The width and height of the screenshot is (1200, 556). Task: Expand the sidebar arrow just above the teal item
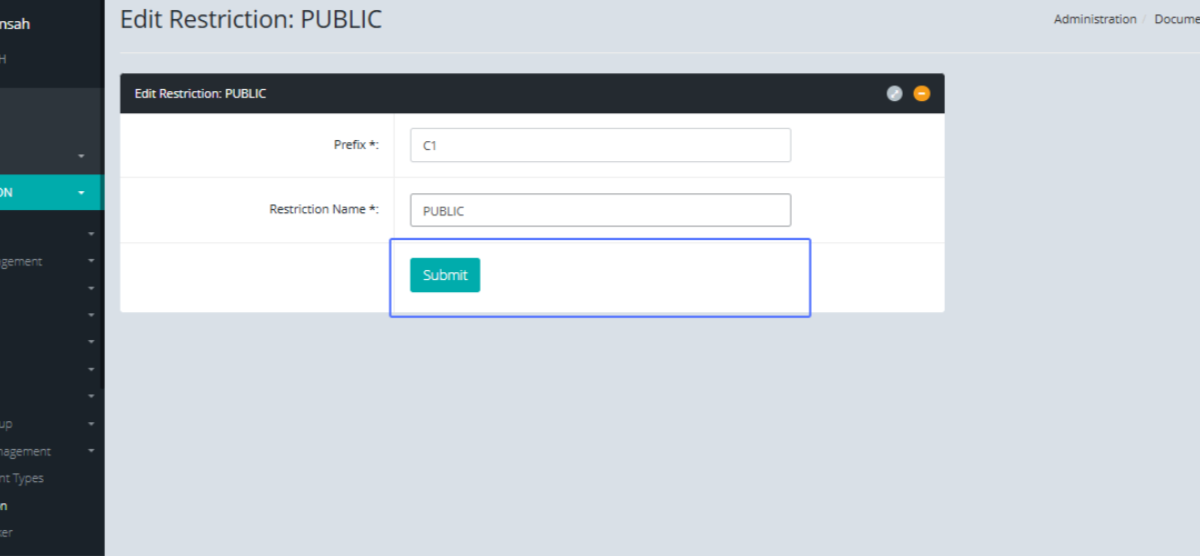pyautogui.click(x=82, y=156)
